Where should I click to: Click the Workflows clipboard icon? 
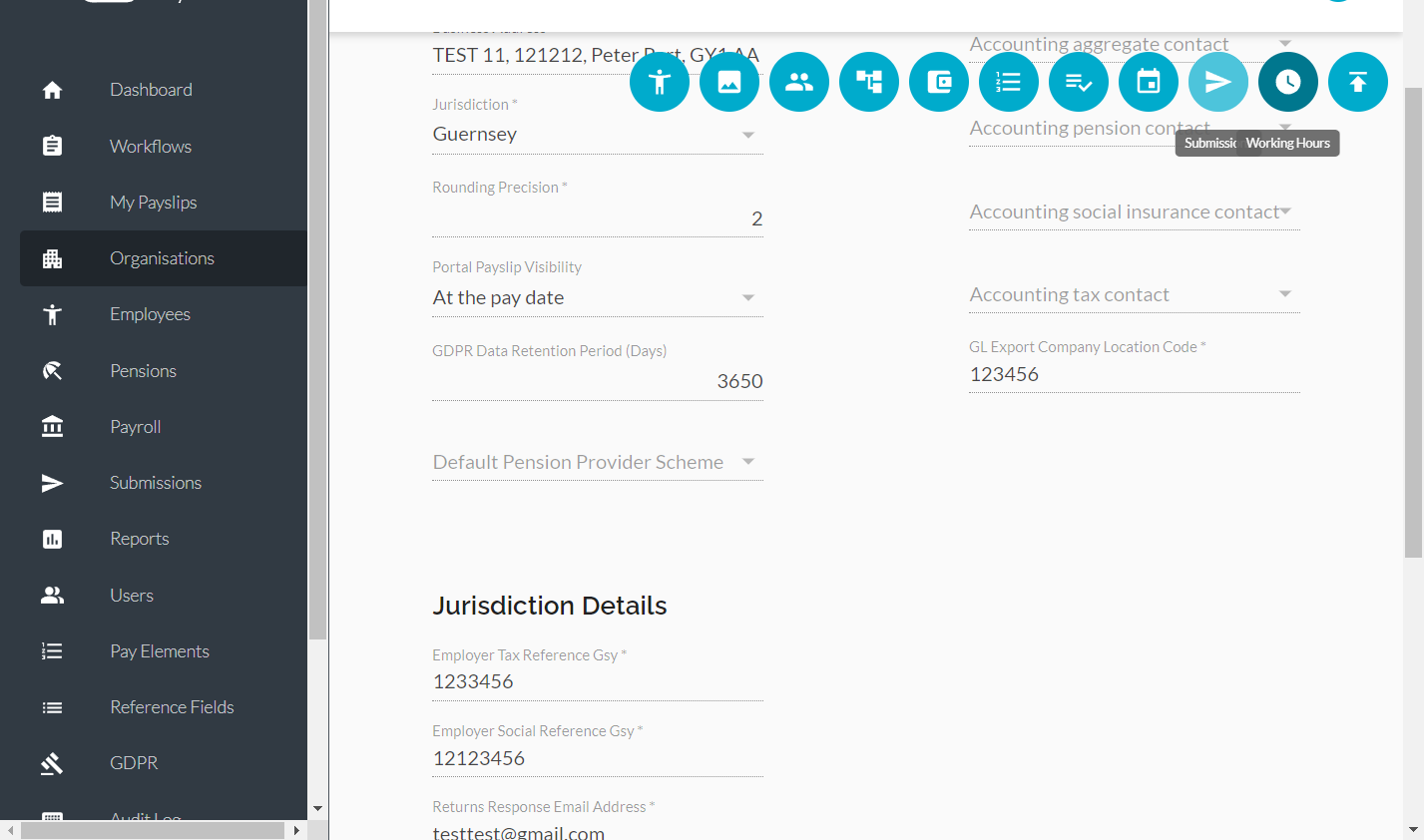point(53,146)
